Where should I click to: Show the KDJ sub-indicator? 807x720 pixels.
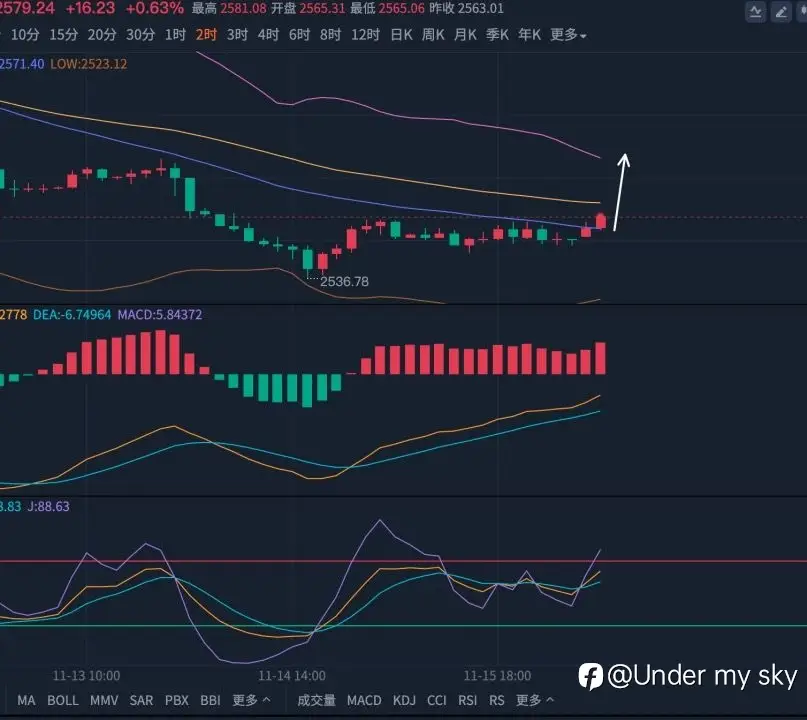pyautogui.click(x=405, y=700)
